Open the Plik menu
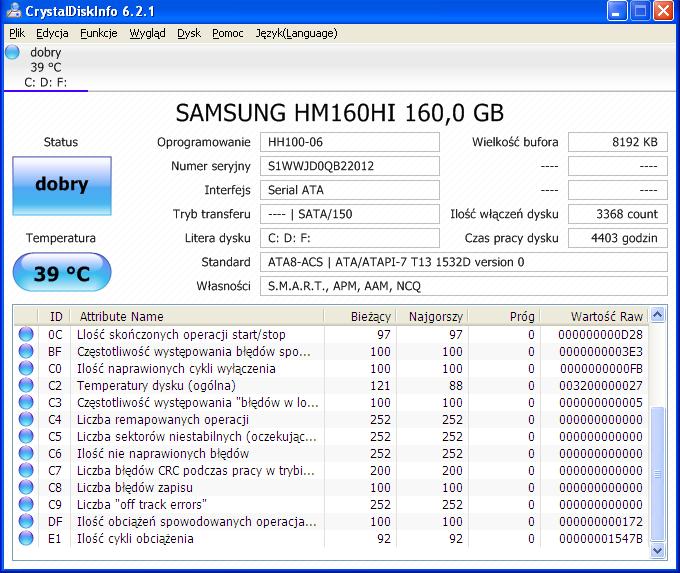The width and height of the screenshot is (680, 573). pos(17,33)
